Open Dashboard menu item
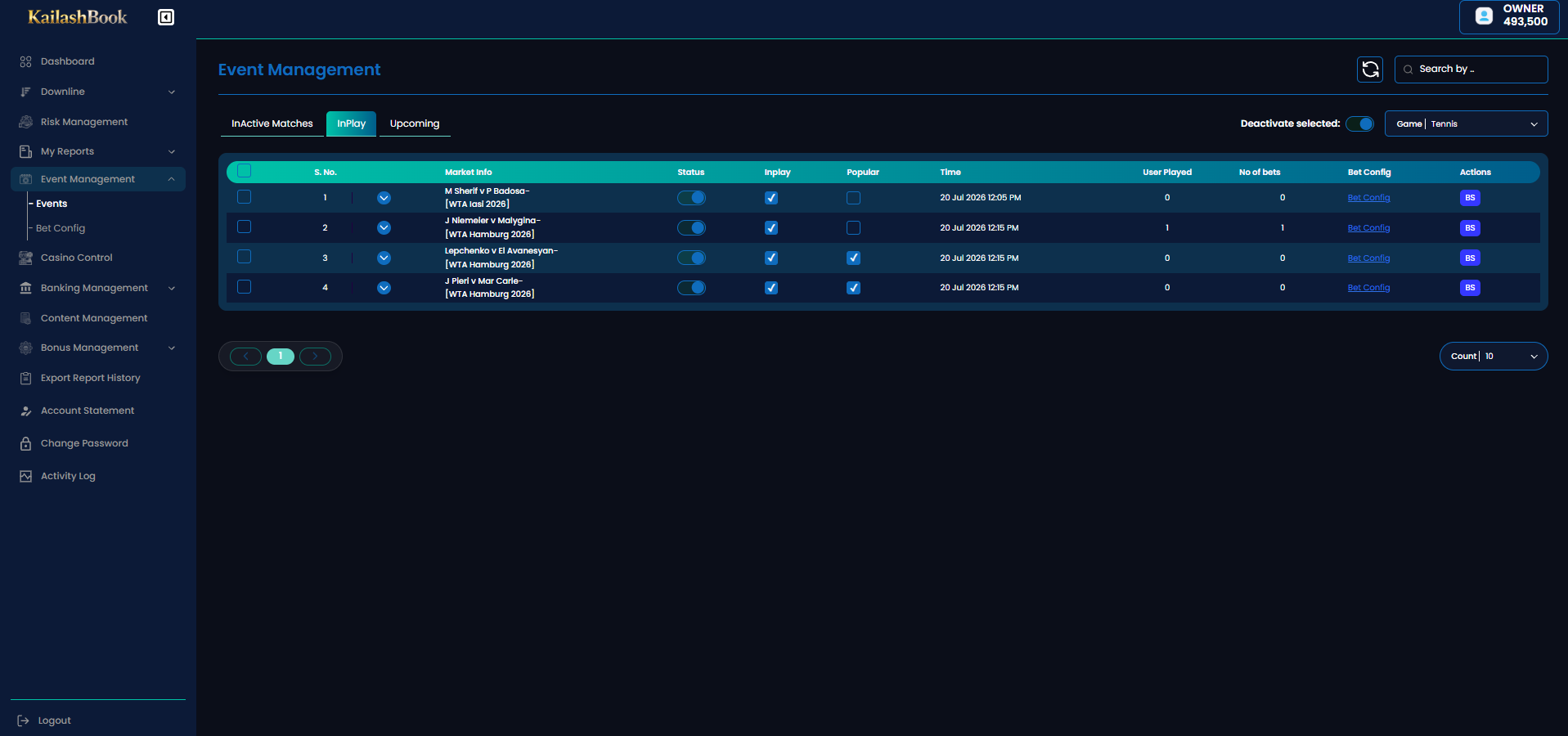 point(68,61)
